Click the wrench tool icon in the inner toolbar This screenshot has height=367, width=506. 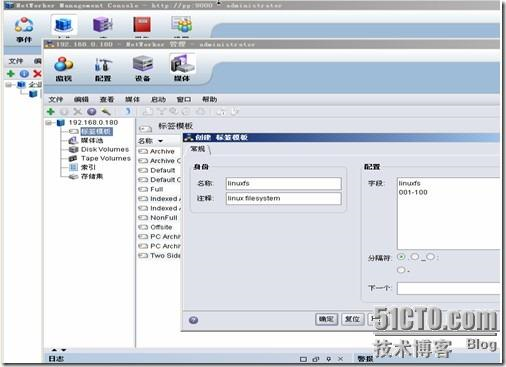coord(106,112)
